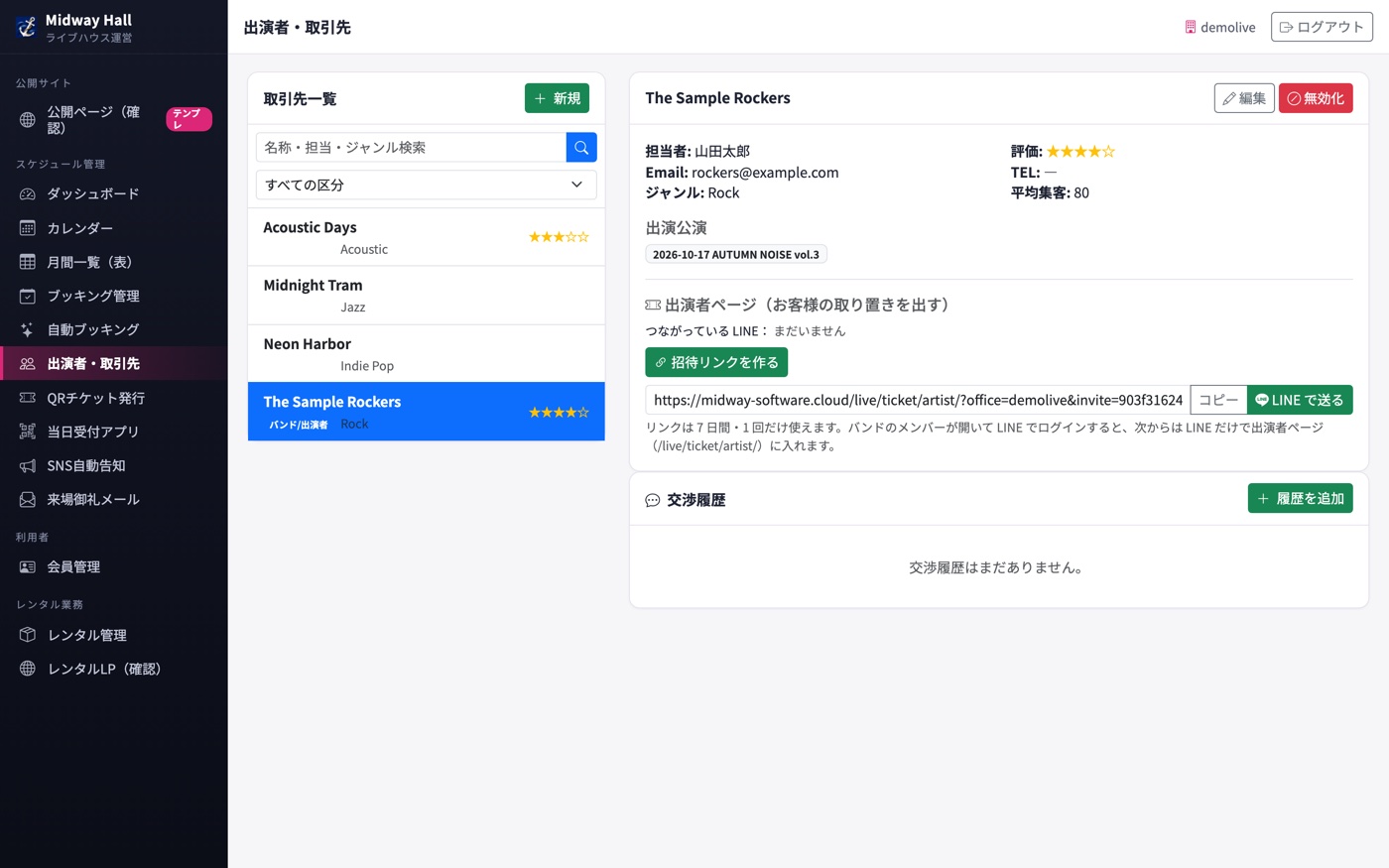The height and width of the screenshot is (868, 1389).
Task: Select Midnight Tram in the list
Action: coord(427,296)
